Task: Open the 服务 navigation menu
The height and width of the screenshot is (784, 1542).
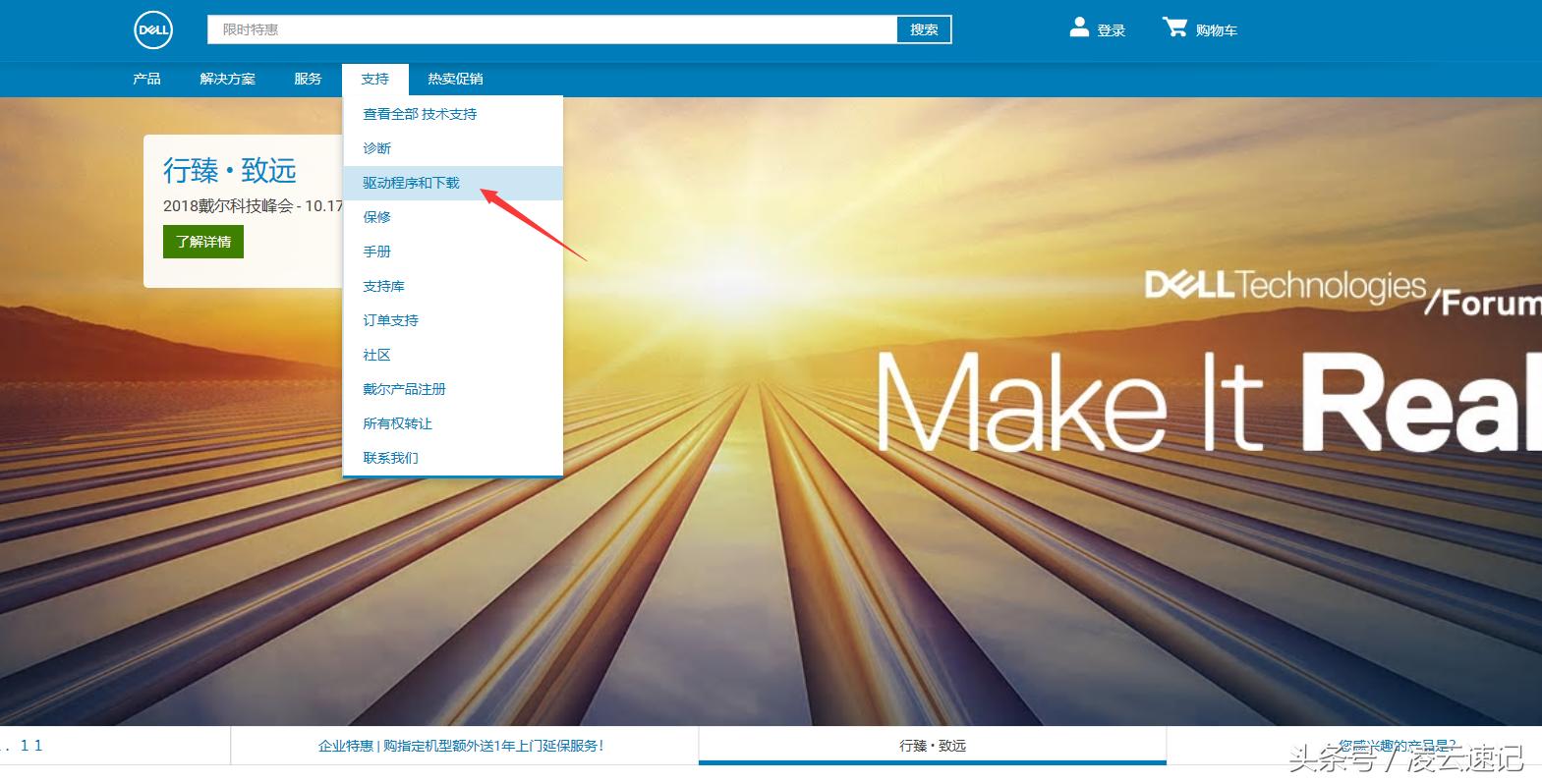Action: [308, 79]
